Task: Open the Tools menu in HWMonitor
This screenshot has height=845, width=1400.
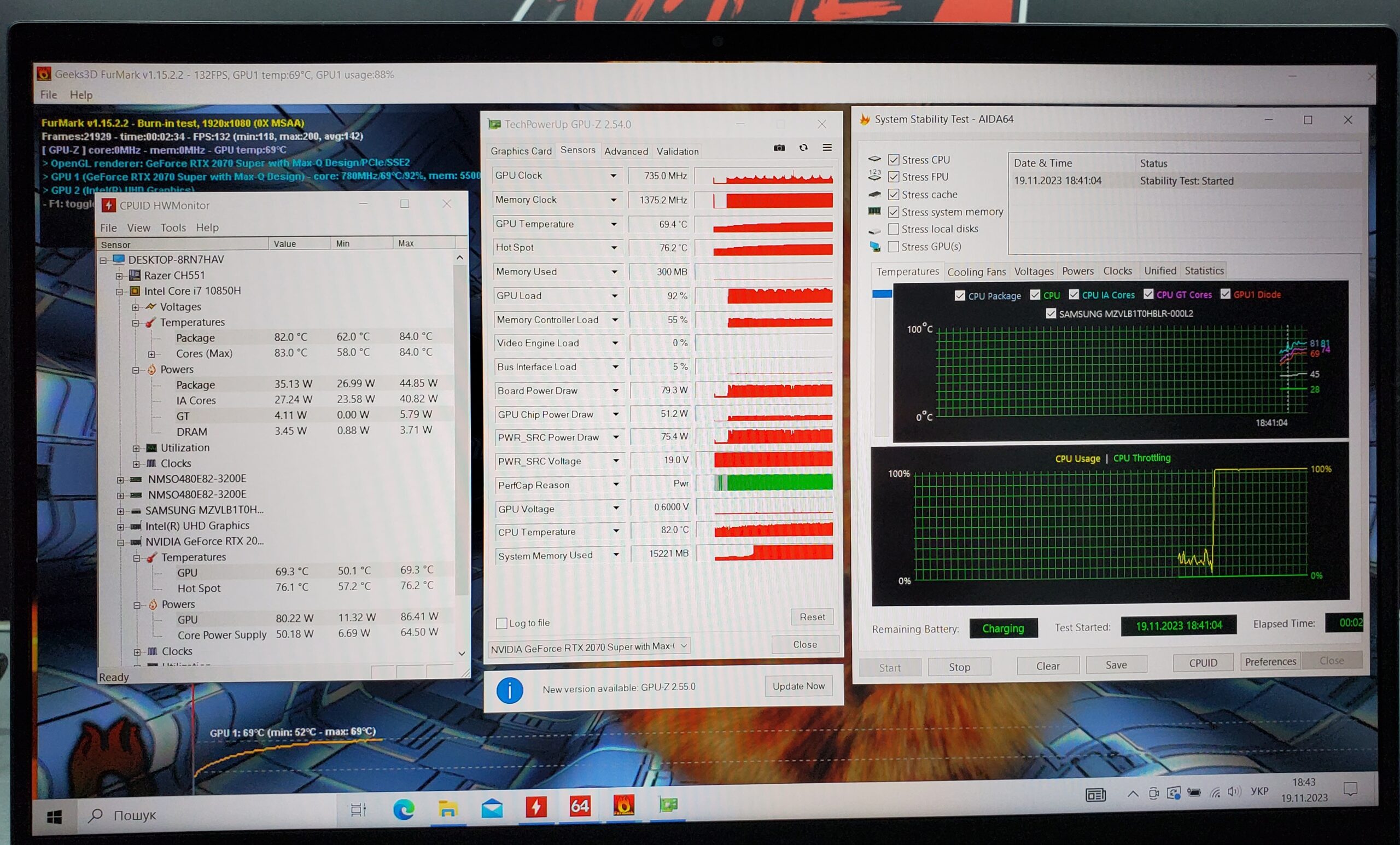Action: (173, 228)
